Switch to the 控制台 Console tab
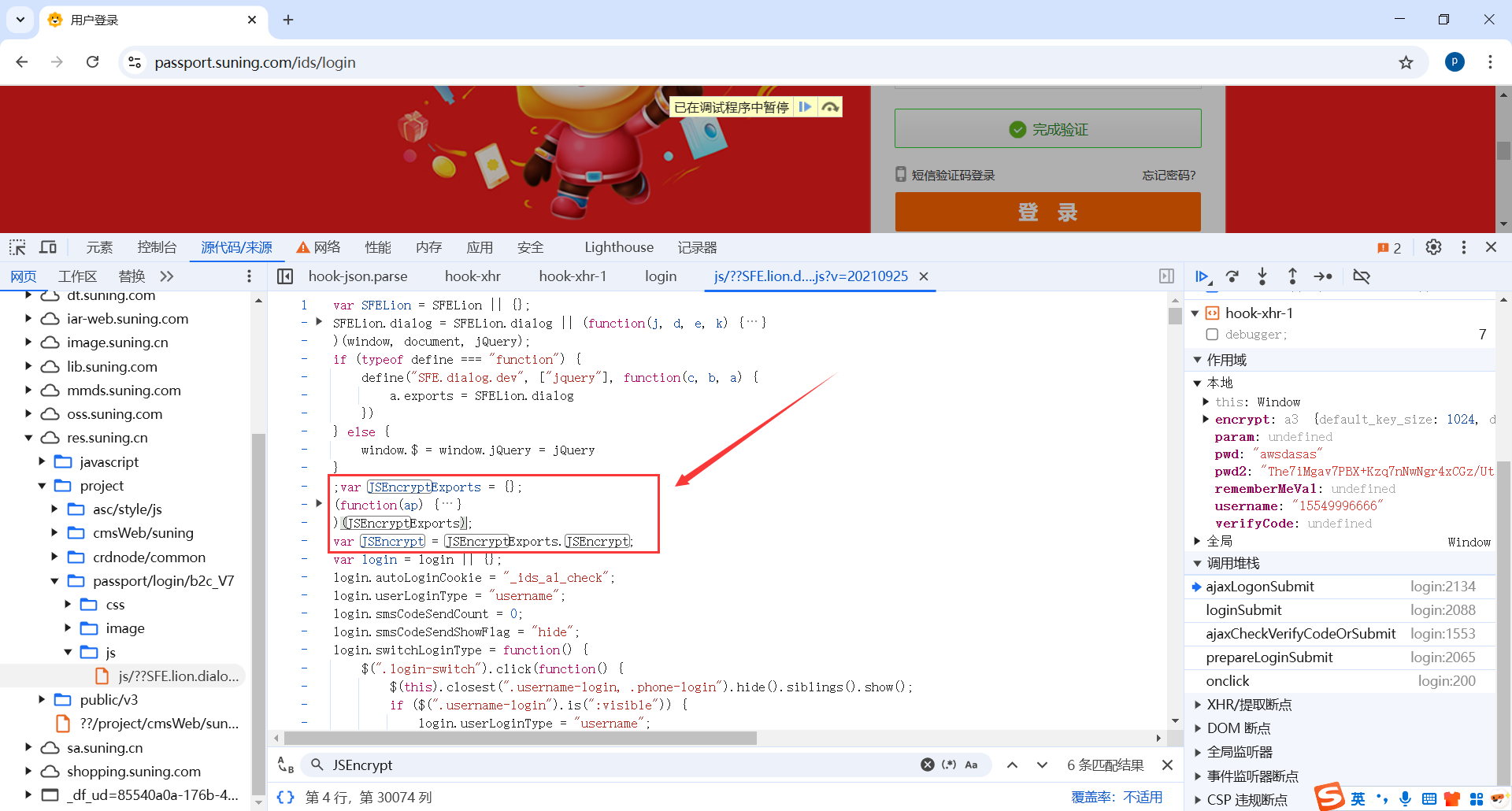The width and height of the screenshot is (1512, 811). (157, 247)
